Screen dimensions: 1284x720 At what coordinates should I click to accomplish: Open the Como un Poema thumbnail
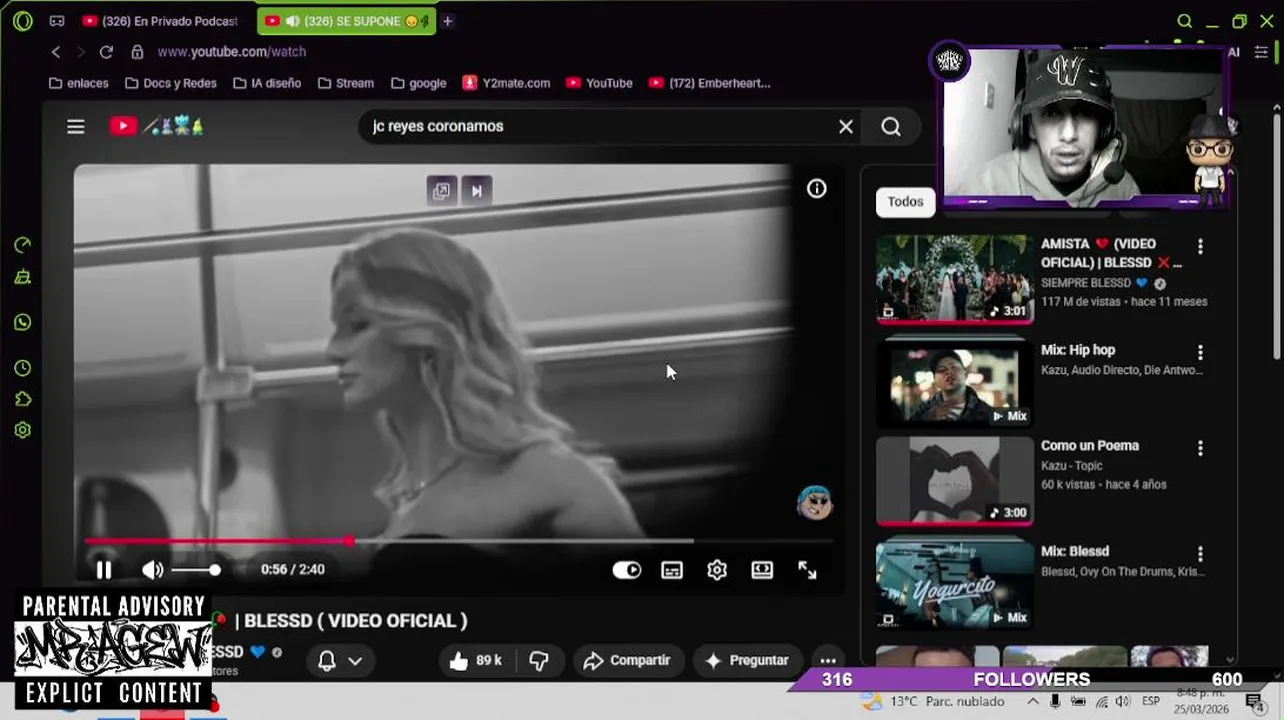(954, 480)
